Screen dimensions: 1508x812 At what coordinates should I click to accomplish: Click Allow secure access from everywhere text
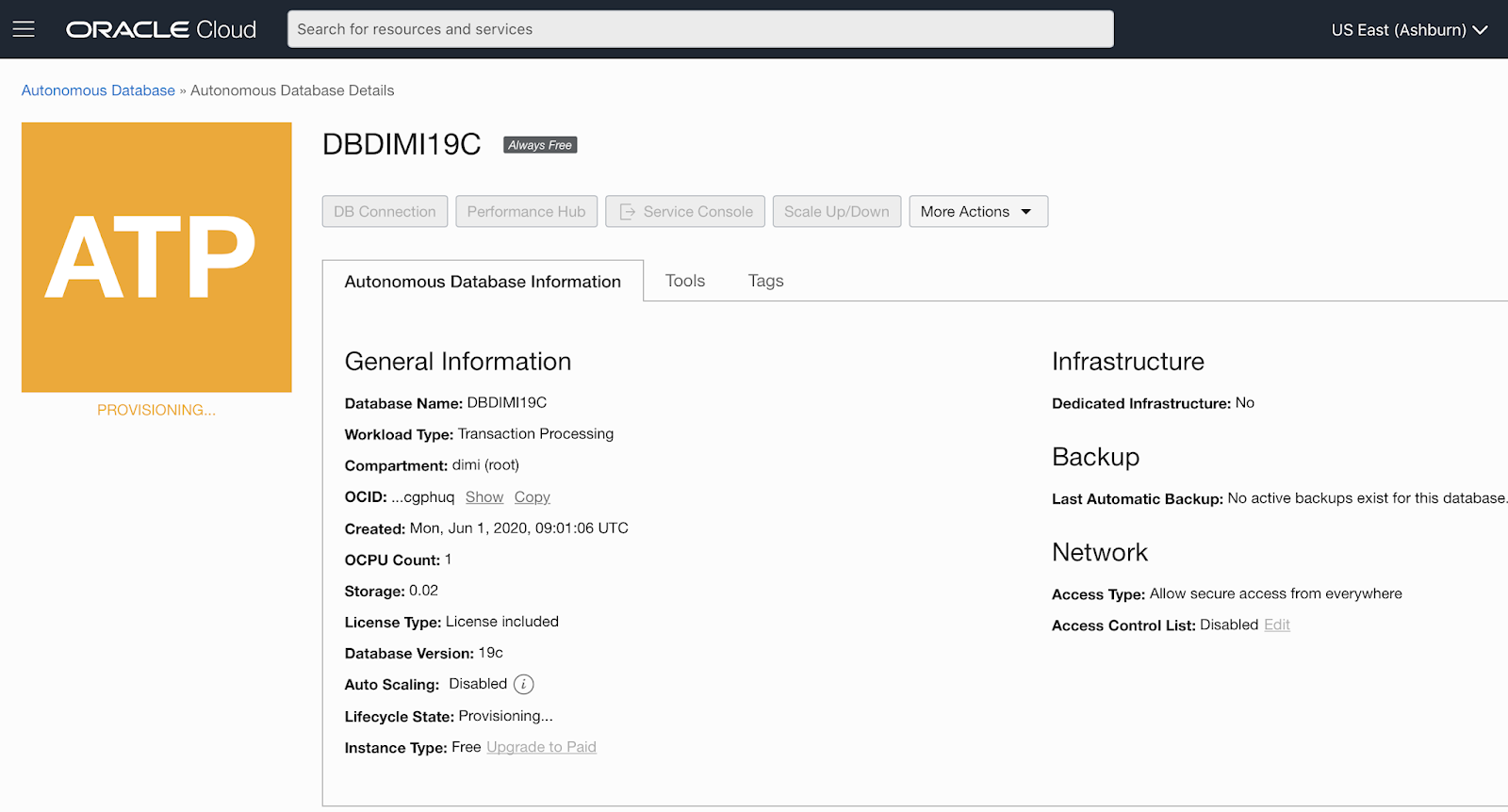point(1276,593)
